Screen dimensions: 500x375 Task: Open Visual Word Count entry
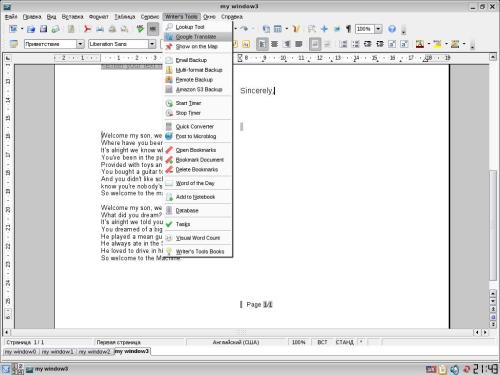198,238
